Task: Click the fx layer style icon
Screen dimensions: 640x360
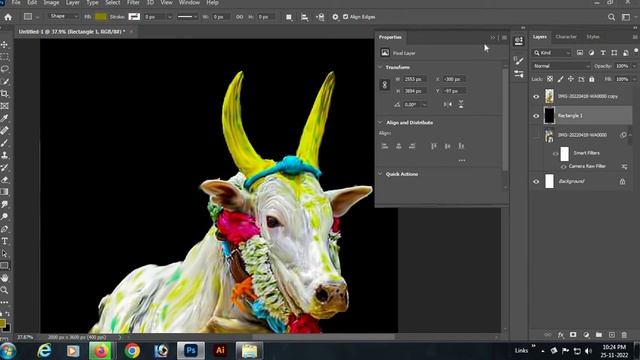Action: [x=561, y=335]
